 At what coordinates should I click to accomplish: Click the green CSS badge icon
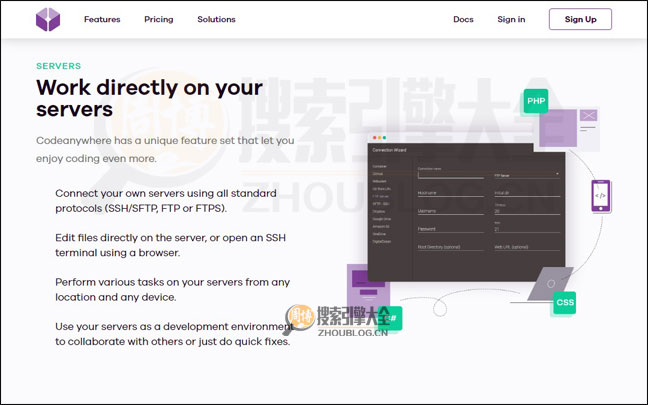click(565, 303)
